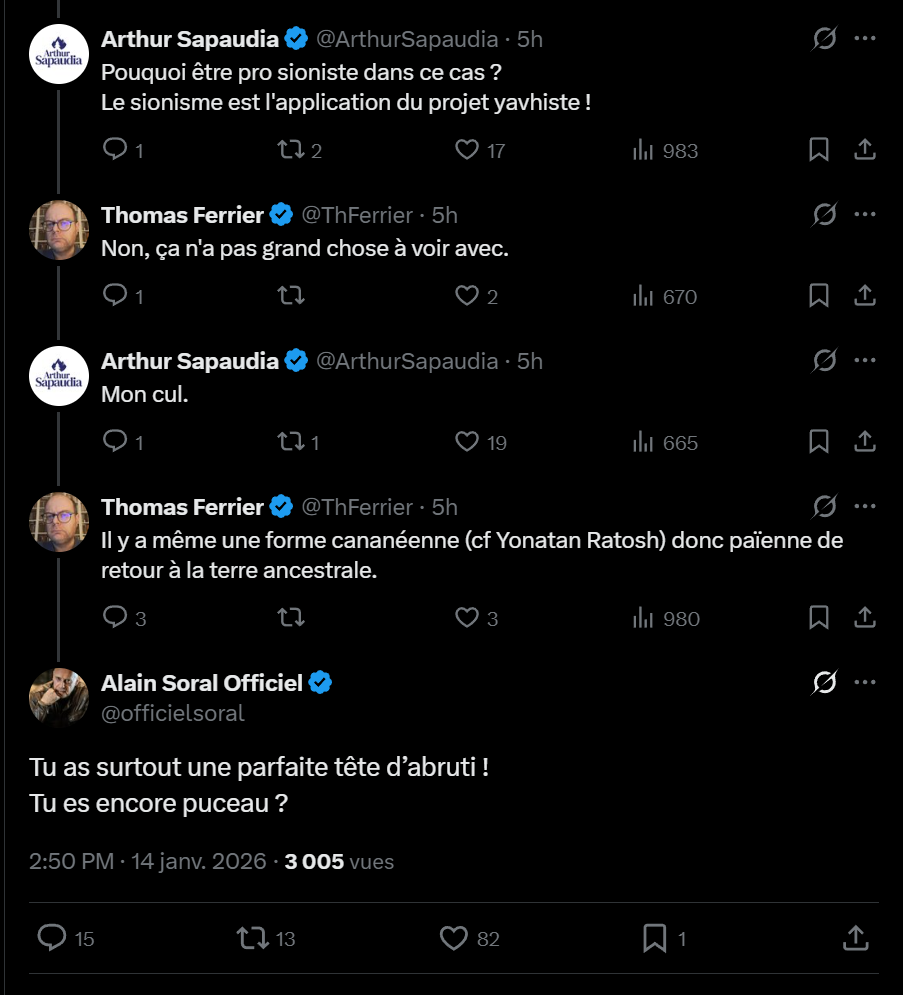Open Thomas Ferrier's profile name link
903x995 pixels.
point(182,215)
